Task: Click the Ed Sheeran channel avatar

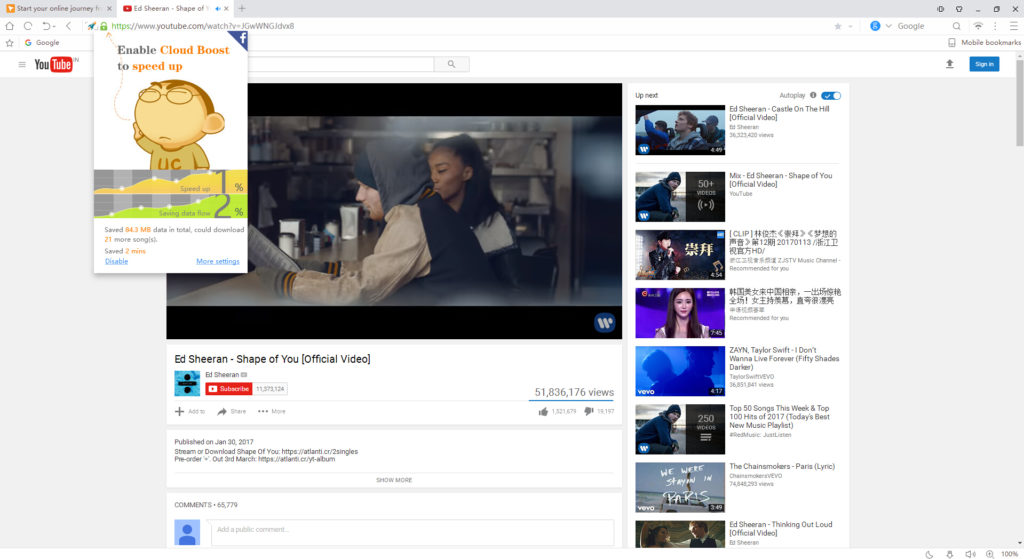Action: point(187,383)
